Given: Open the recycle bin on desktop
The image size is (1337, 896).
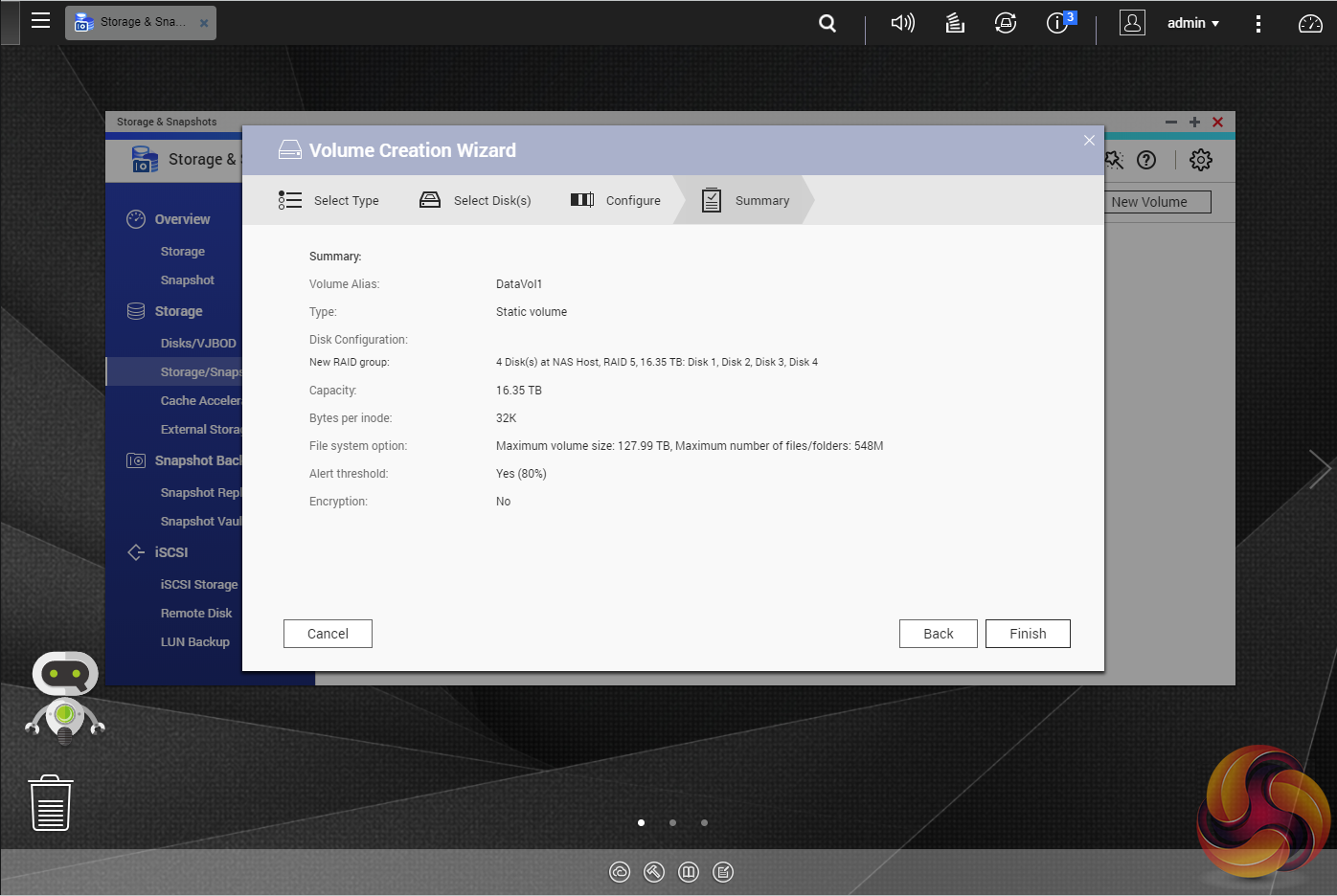Looking at the screenshot, I should [x=51, y=803].
